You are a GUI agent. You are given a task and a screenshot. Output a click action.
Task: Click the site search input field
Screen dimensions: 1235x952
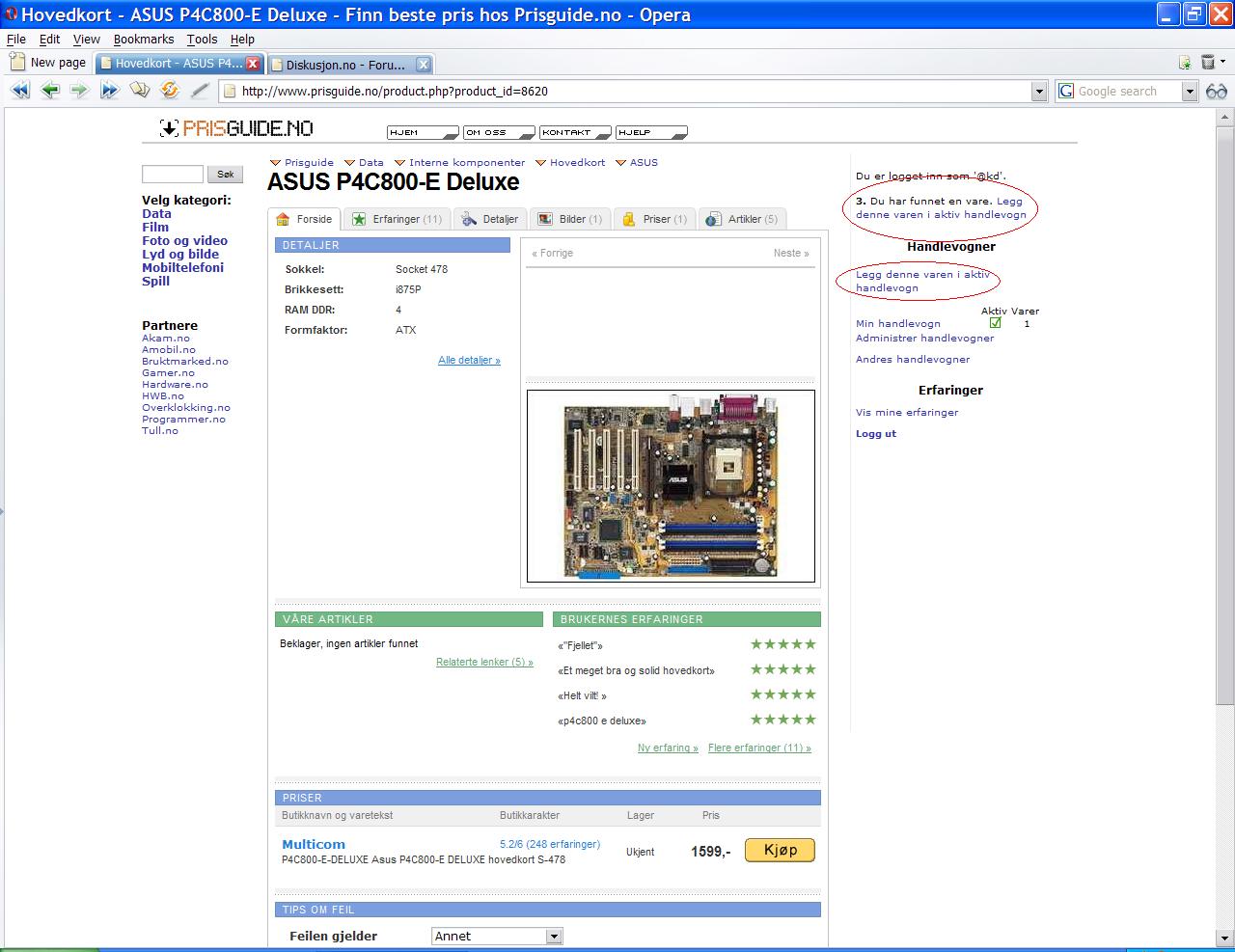pos(173,175)
